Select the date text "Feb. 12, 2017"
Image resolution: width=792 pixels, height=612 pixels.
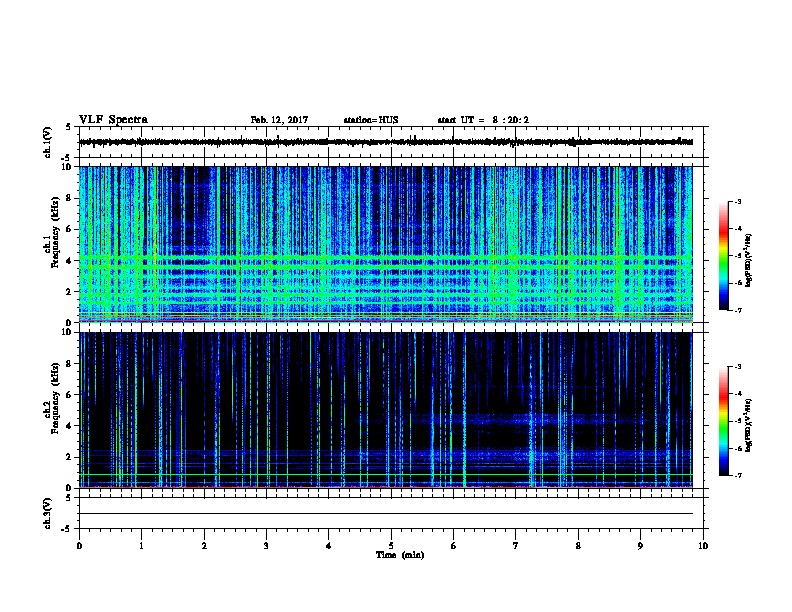tap(279, 120)
